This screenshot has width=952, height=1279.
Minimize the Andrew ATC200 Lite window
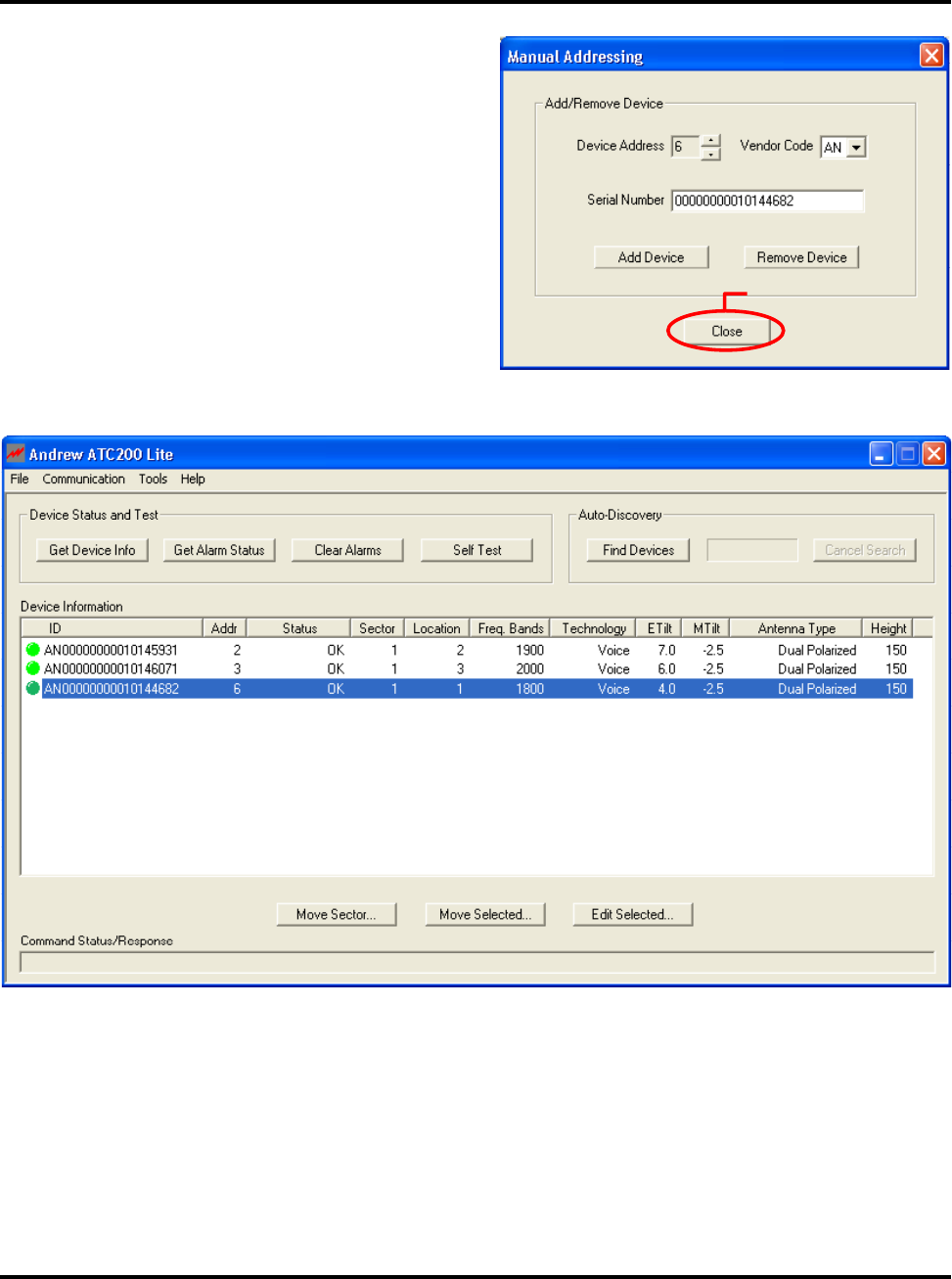click(x=881, y=453)
